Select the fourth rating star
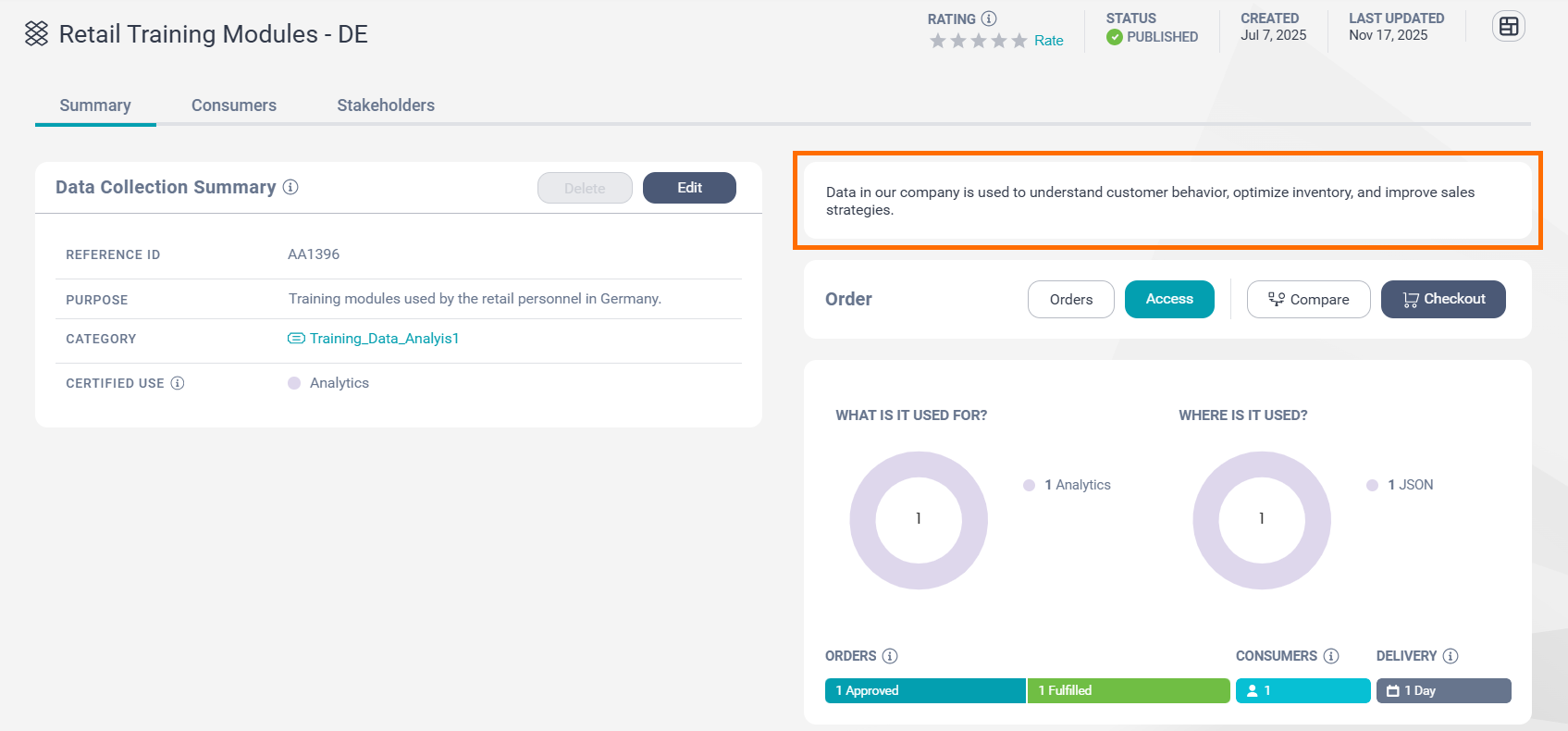This screenshot has width=1568, height=731. click(x=999, y=41)
